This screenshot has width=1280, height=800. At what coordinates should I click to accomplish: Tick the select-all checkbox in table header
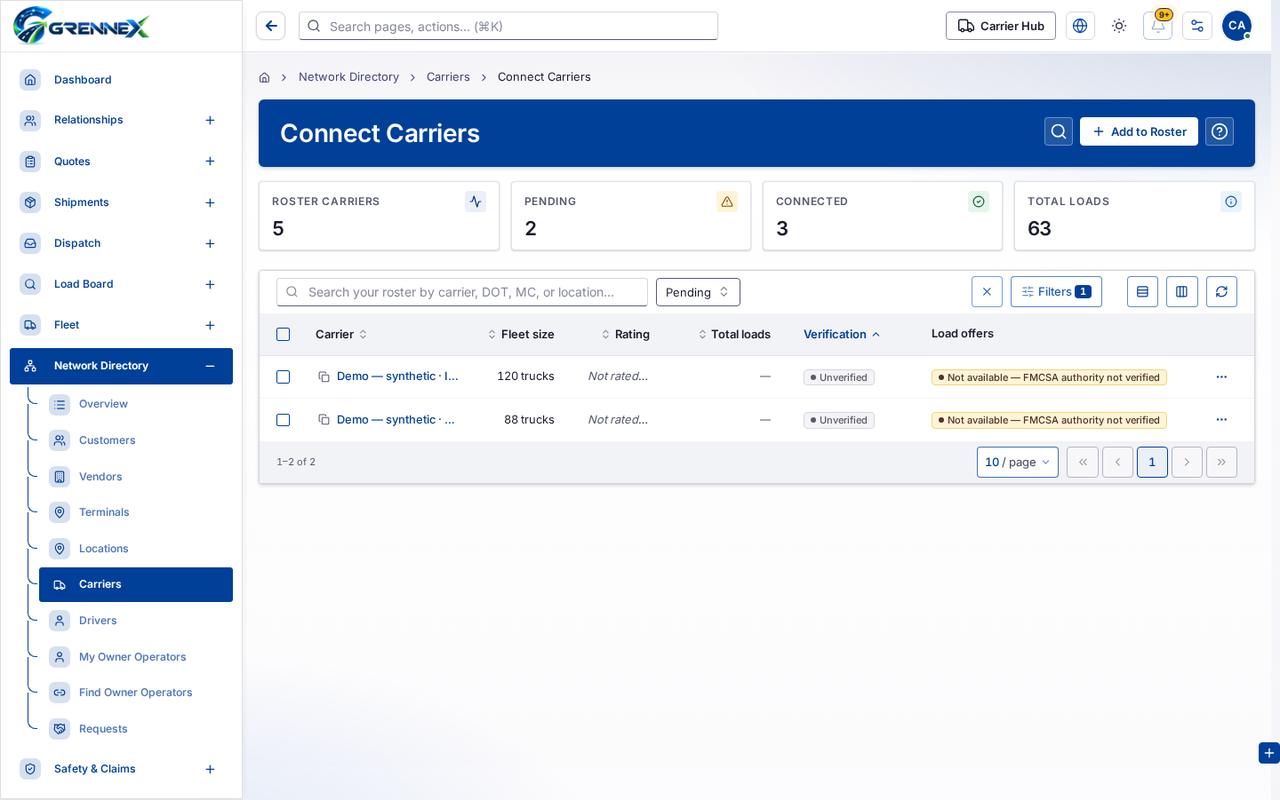coord(283,335)
